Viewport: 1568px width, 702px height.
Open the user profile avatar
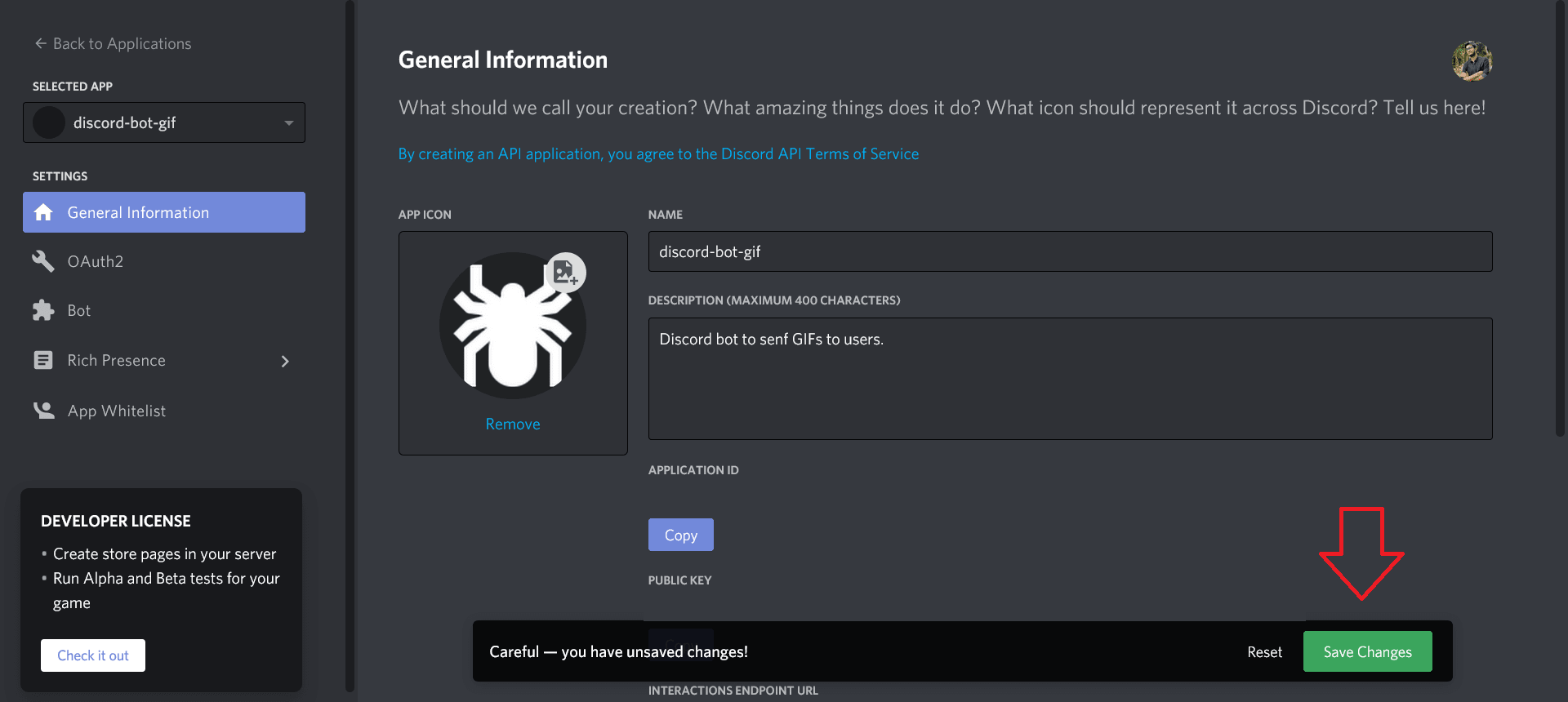coord(1472,61)
